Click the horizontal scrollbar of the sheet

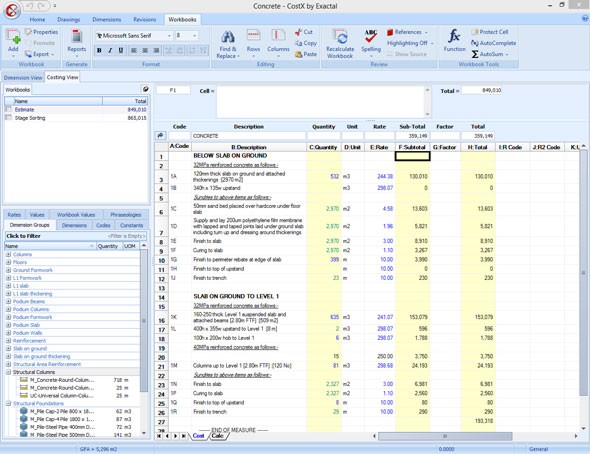445,436
